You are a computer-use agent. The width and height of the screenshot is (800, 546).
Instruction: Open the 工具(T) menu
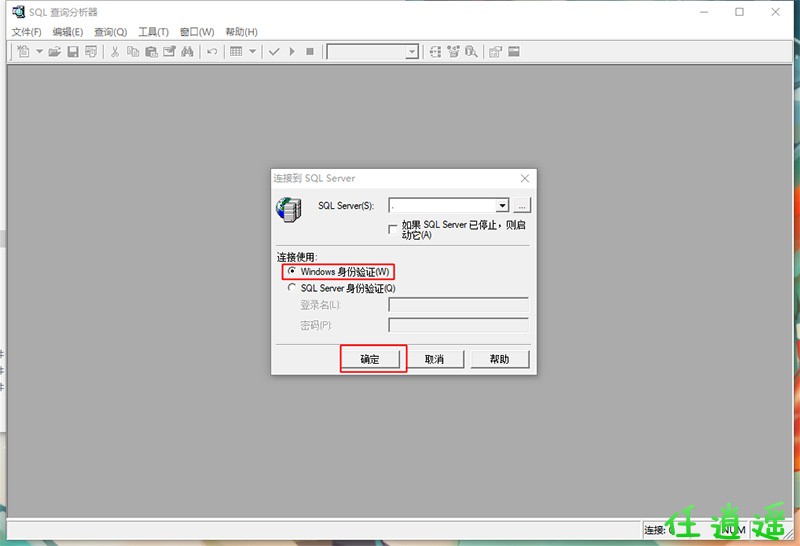click(154, 32)
